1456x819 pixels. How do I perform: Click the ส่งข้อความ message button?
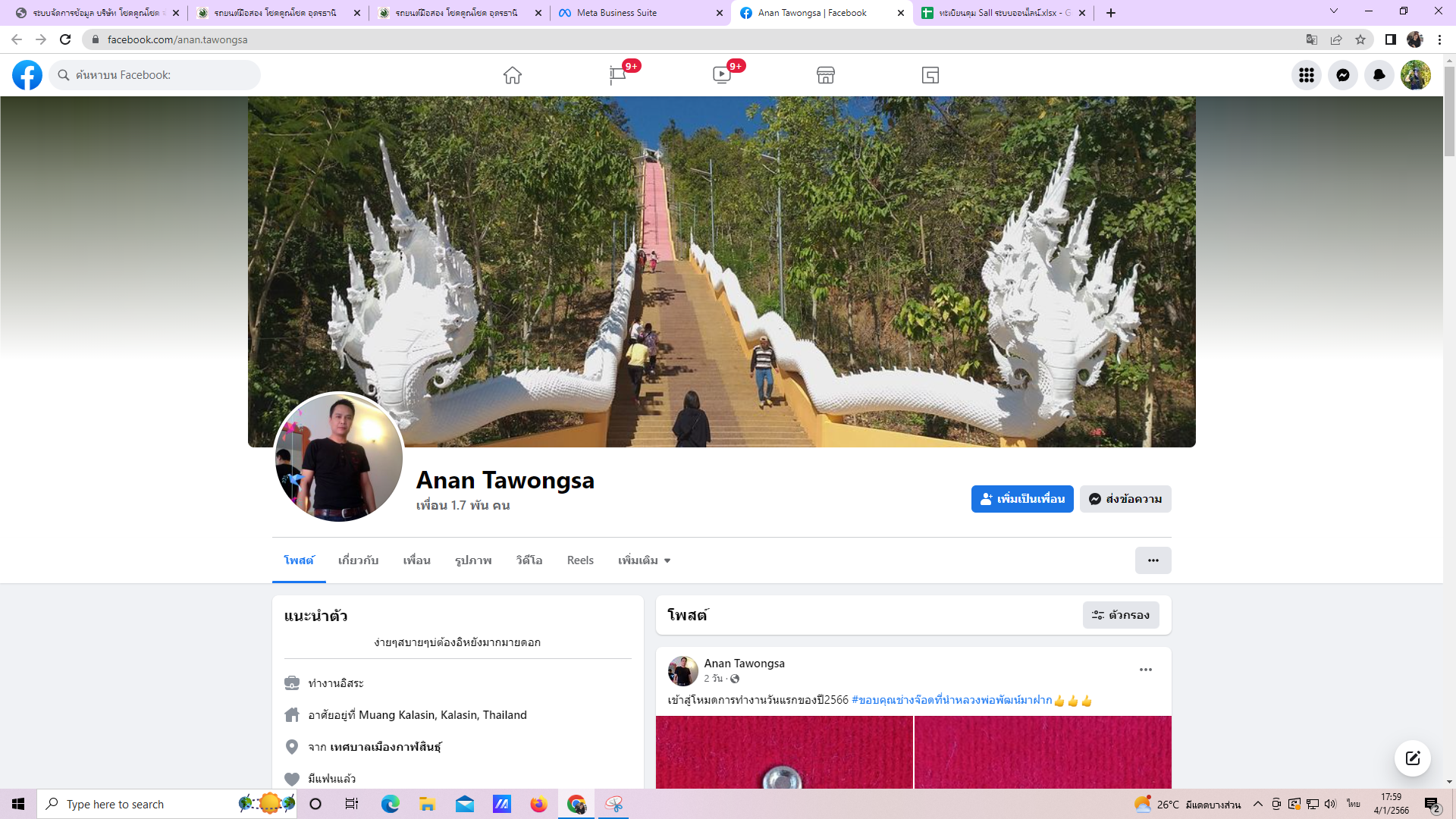(x=1125, y=499)
